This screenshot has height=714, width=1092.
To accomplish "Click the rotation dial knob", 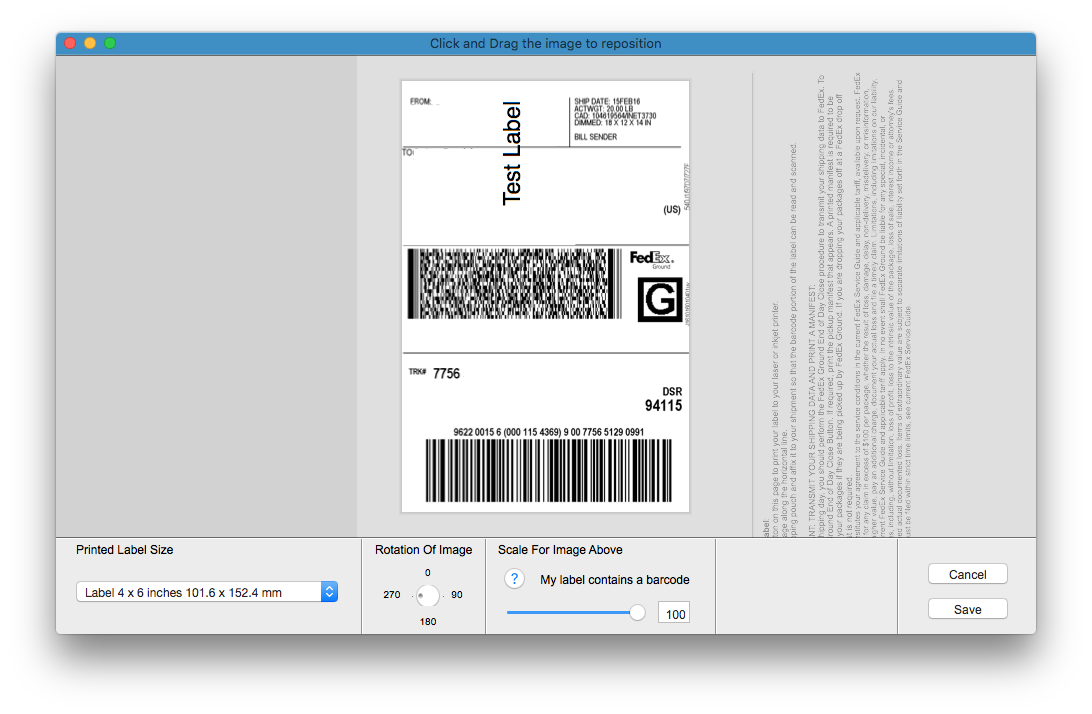I will 428,597.
